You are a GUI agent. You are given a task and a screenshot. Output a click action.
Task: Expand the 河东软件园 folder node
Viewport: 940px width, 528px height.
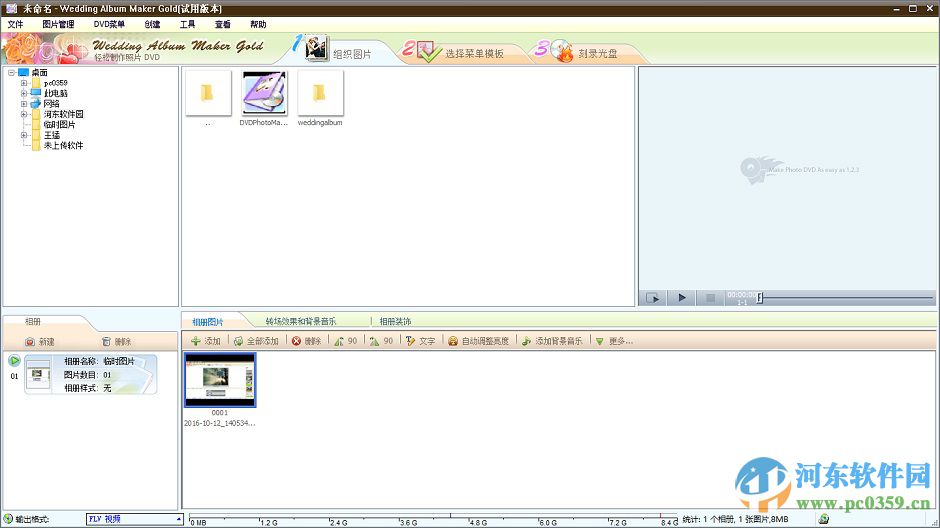[23, 114]
